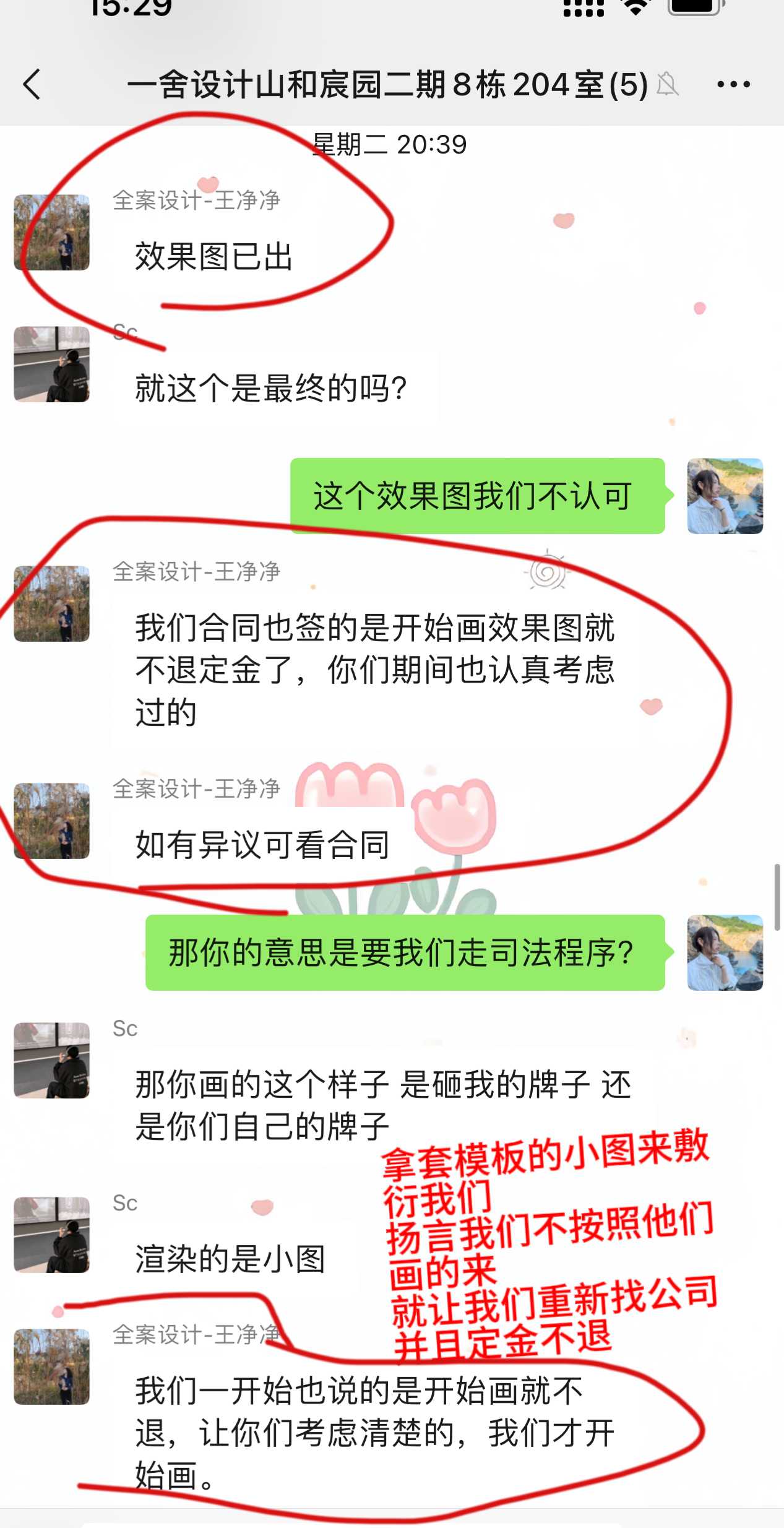This screenshot has width=784, height=1528.
Task: Tap Sc's avatar beside 就这个是最终的吗
Action: [52, 365]
